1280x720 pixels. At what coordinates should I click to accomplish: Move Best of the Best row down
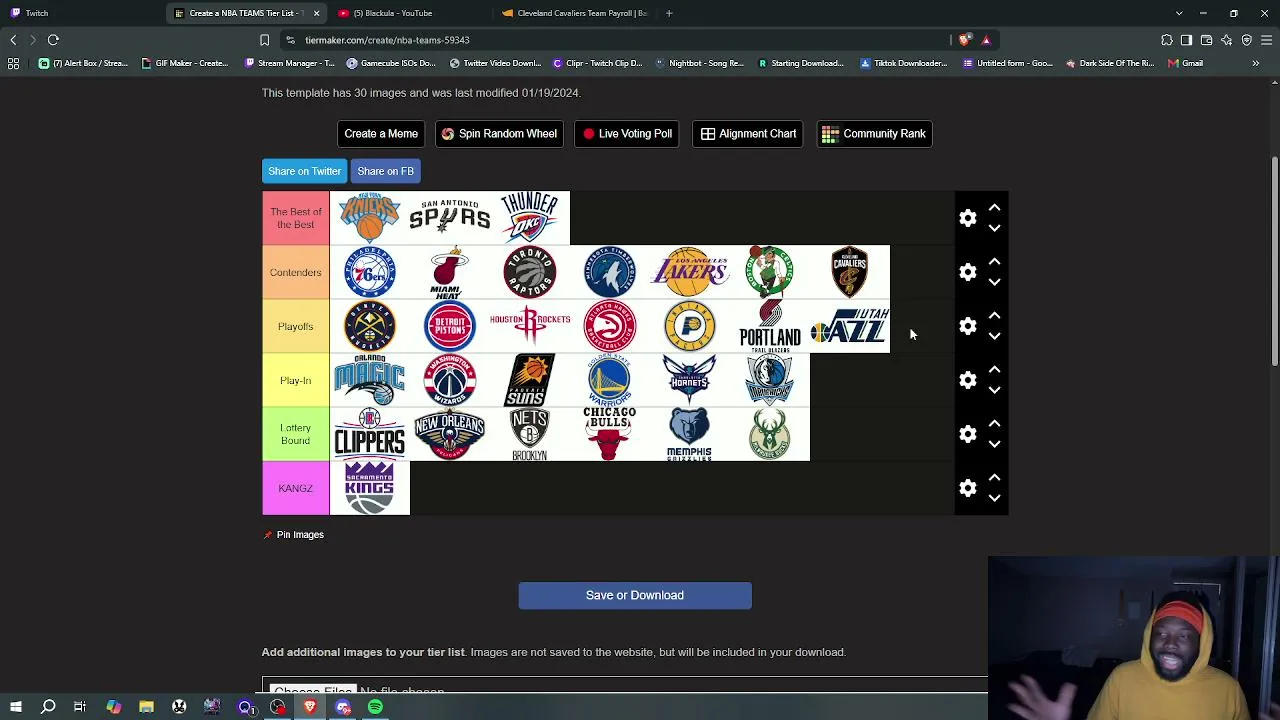click(x=994, y=228)
